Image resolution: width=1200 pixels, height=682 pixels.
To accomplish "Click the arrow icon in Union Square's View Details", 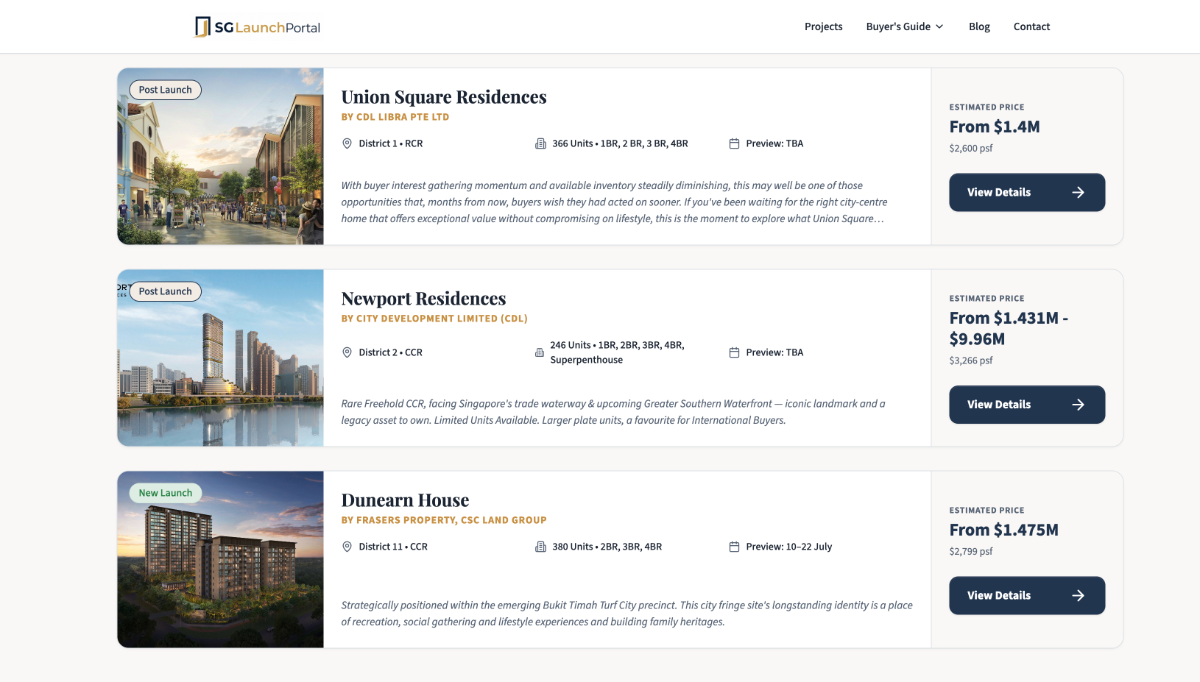I will click(1078, 192).
